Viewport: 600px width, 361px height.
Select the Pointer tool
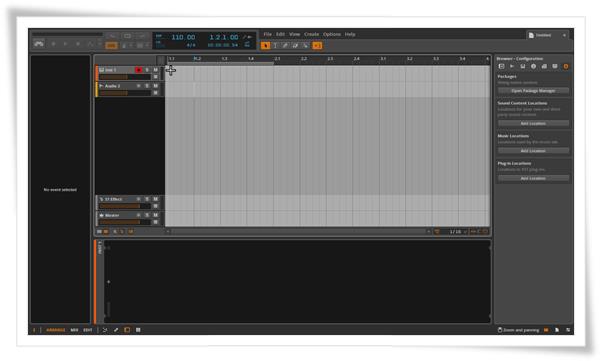click(265, 46)
